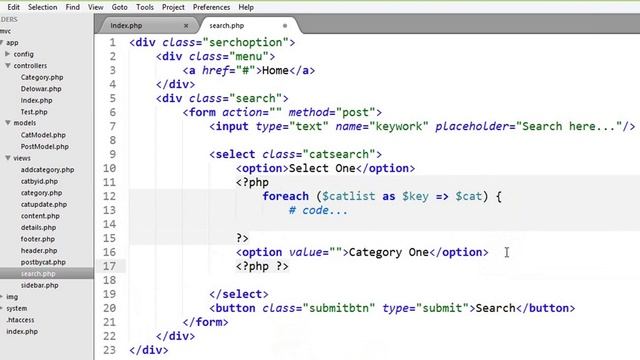Open catbyid.php in the sidebar

[x=39, y=181]
